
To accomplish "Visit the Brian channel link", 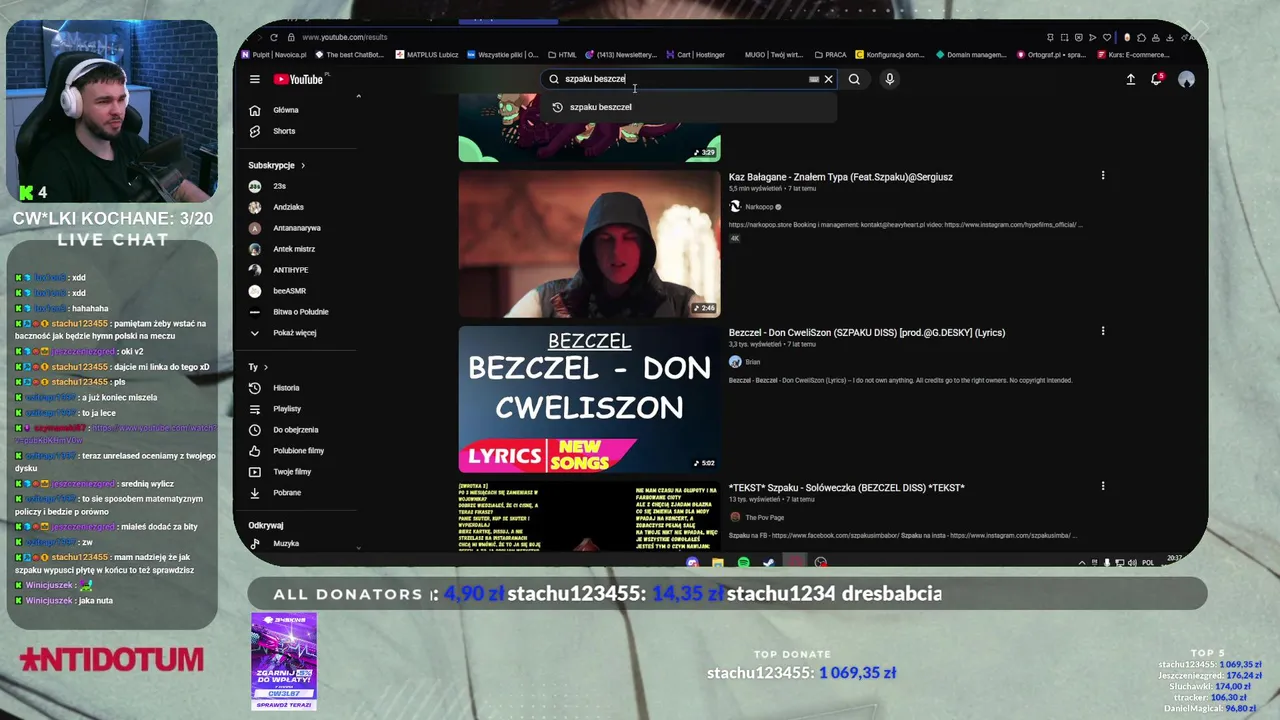I will pyautogui.click(x=752, y=362).
